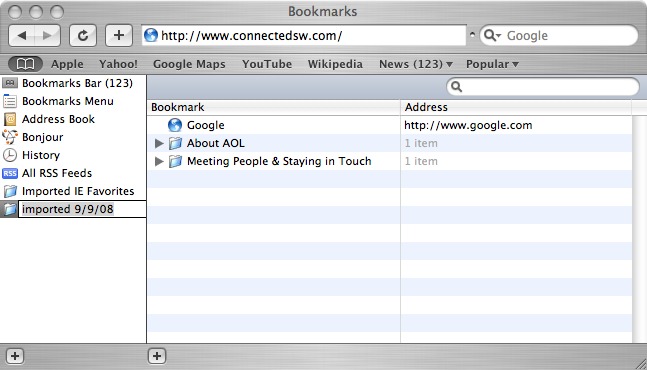
Task: Open the Apple bookmark
Action: (x=67, y=64)
